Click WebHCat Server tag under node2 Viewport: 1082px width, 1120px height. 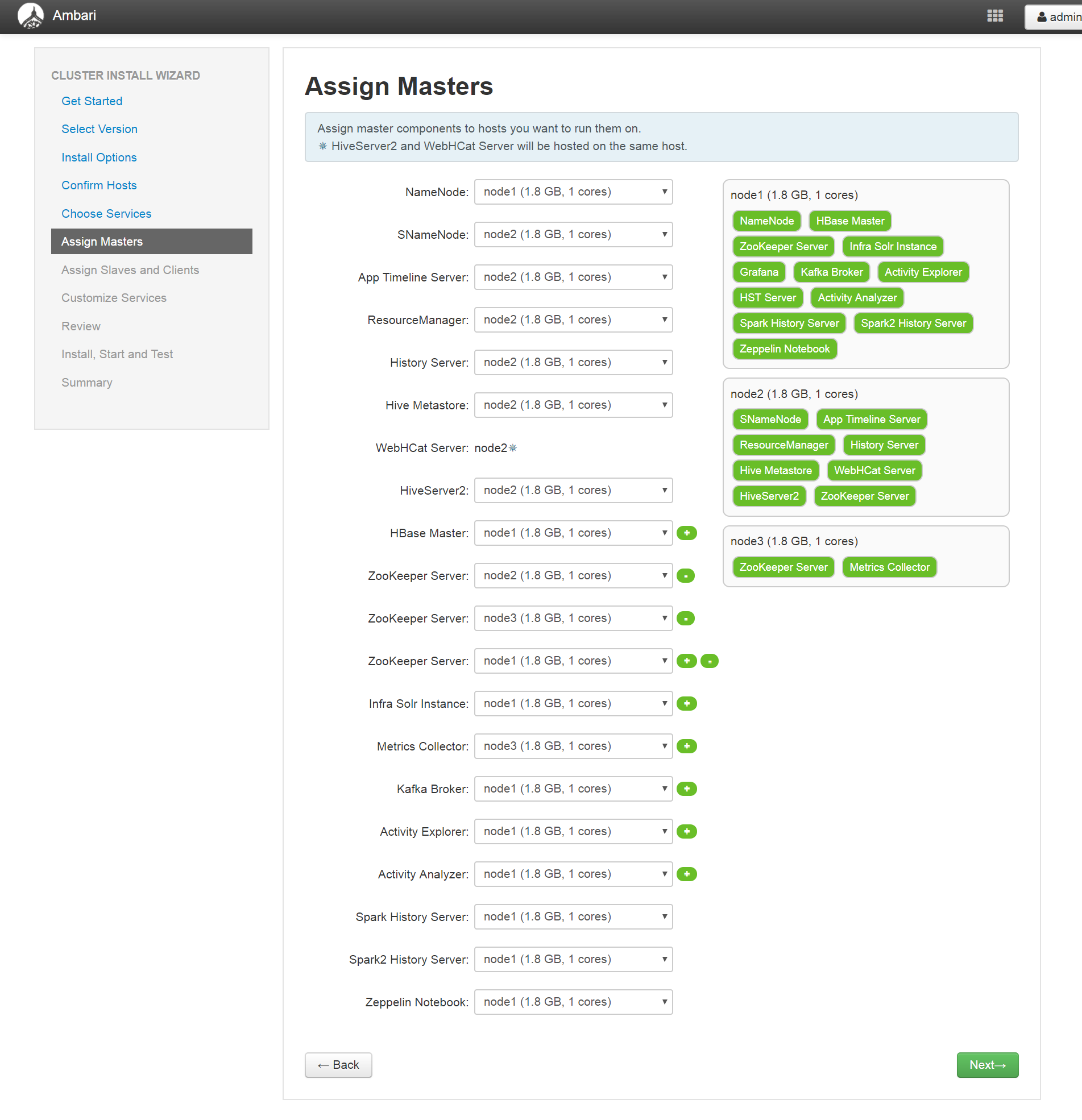[x=874, y=471]
